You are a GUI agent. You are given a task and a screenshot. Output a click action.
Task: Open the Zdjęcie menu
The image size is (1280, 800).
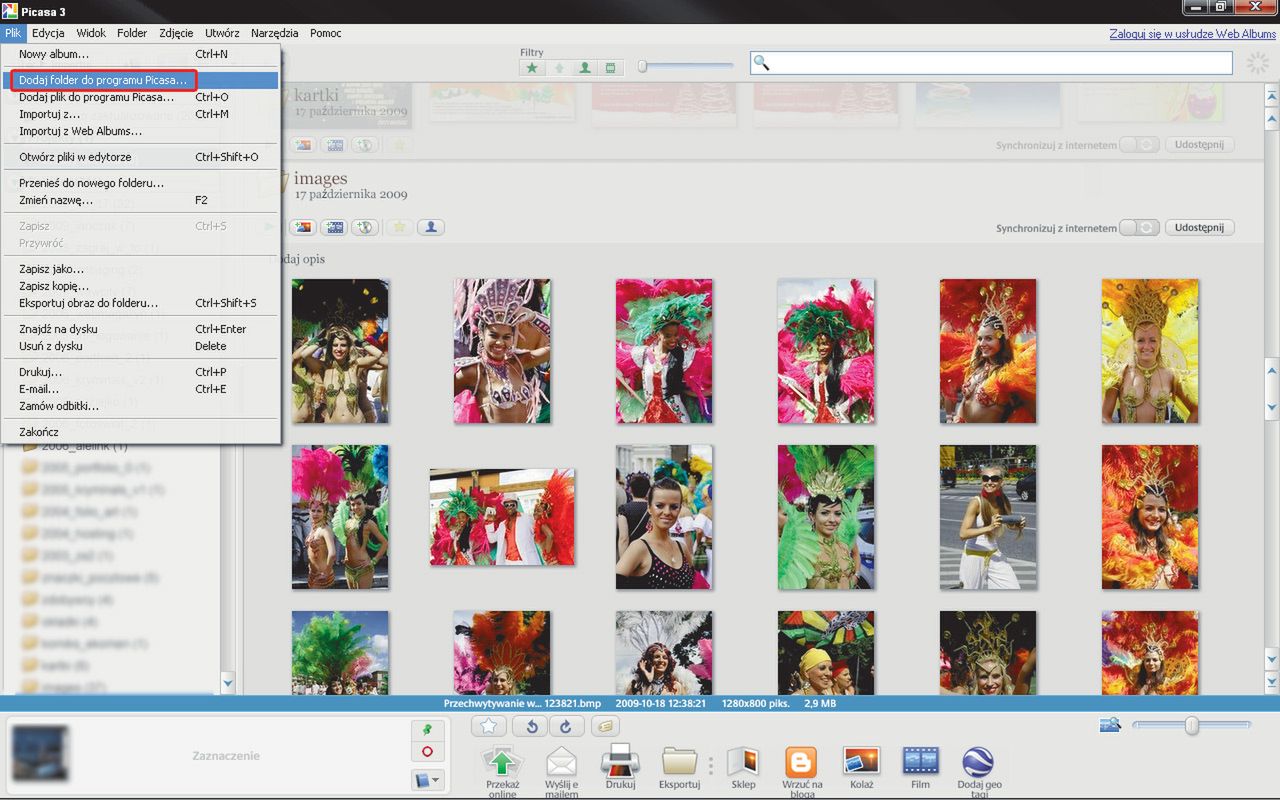point(176,33)
